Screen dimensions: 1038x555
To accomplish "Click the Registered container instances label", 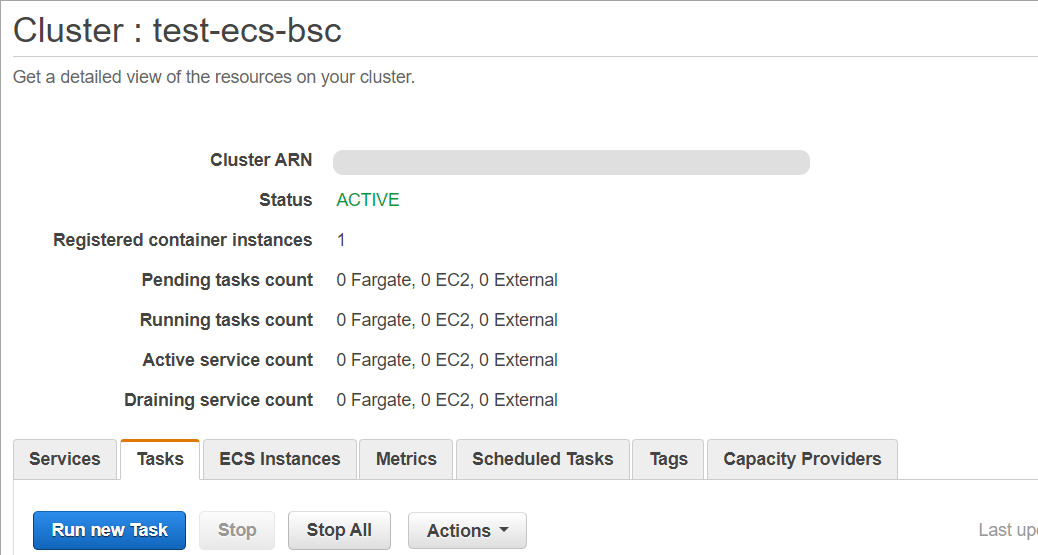I will (183, 240).
